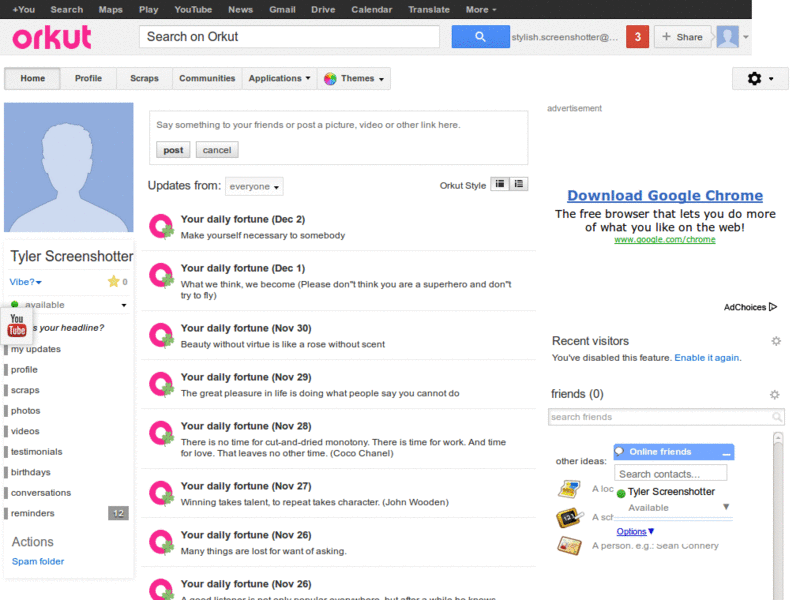Viewport: 800px width, 600px height.
Task: Click the green available status dot
Action: (x=15, y=305)
